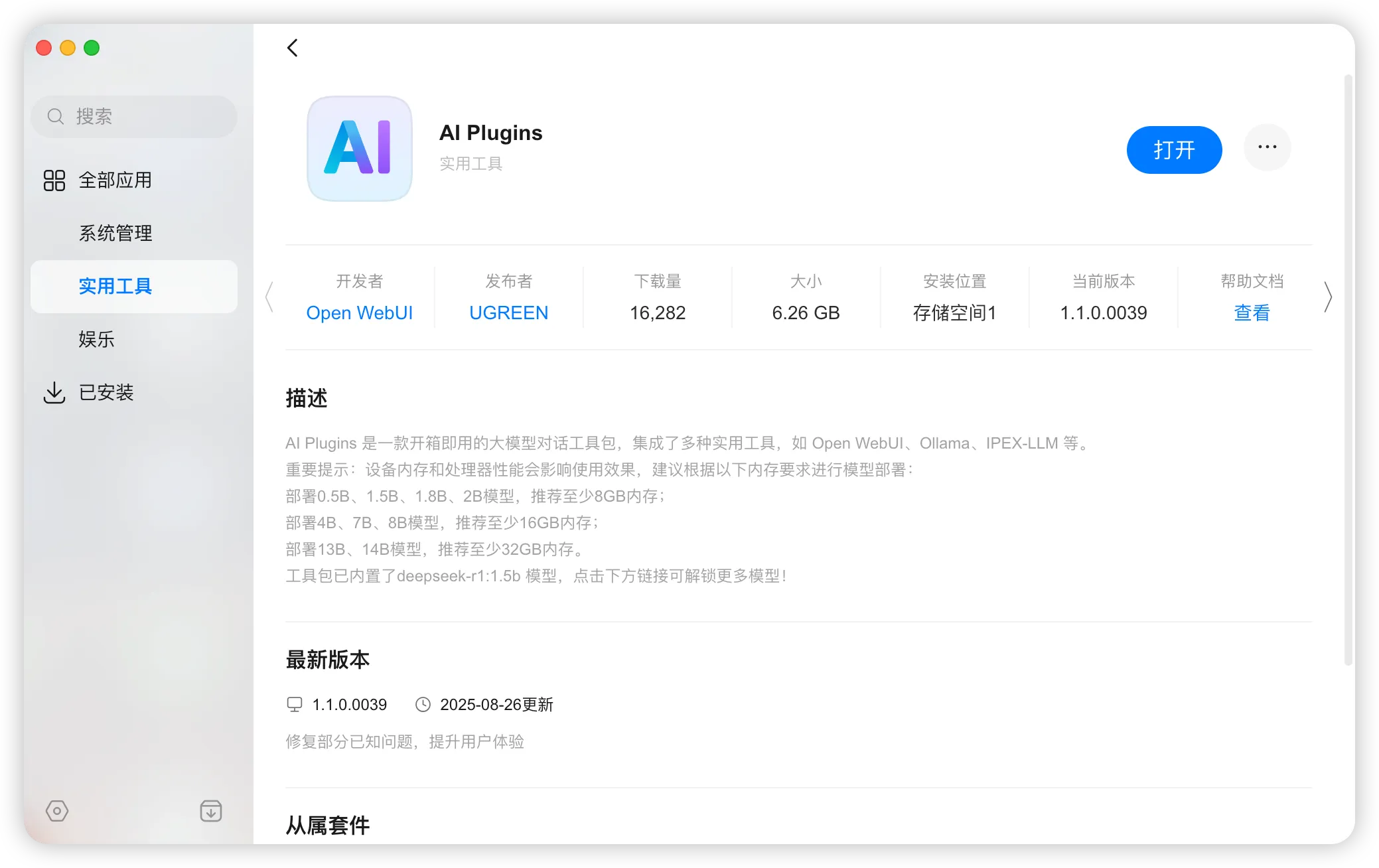The width and height of the screenshot is (1379, 868).
Task: Click the release note 修复部分已知问题
Action: [x=405, y=742]
